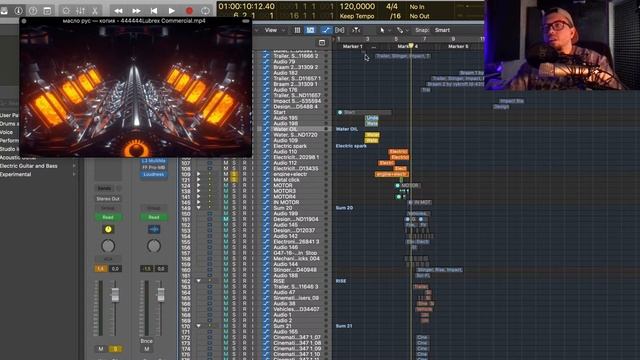Open the secondary pencil tool menu
640x360 pixels.
(x=402, y=30)
